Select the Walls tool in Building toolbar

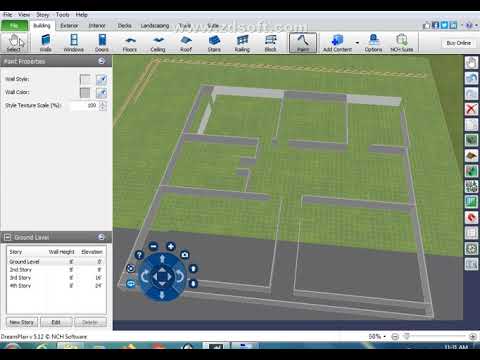pyautogui.click(x=46, y=43)
